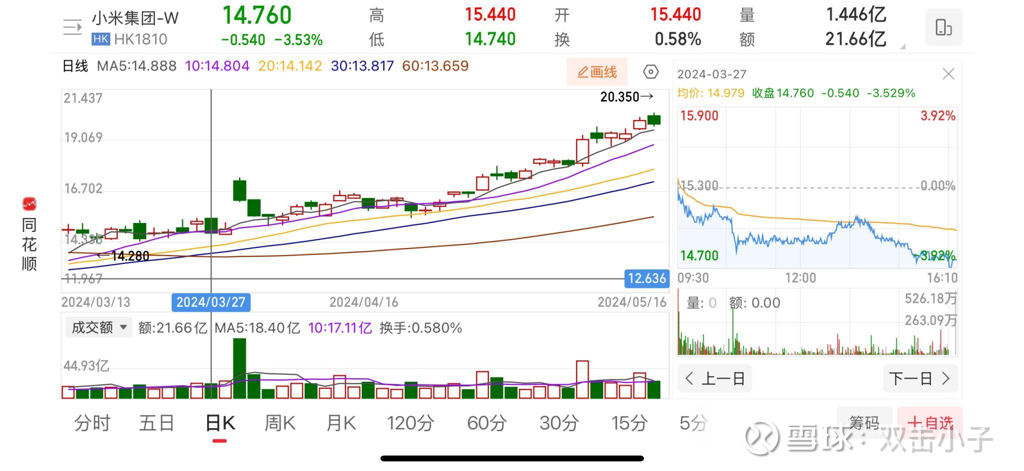Click the 0.58% turnover rate in header
This screenshot has height=471, width=1024.
(x=678, y=39)
